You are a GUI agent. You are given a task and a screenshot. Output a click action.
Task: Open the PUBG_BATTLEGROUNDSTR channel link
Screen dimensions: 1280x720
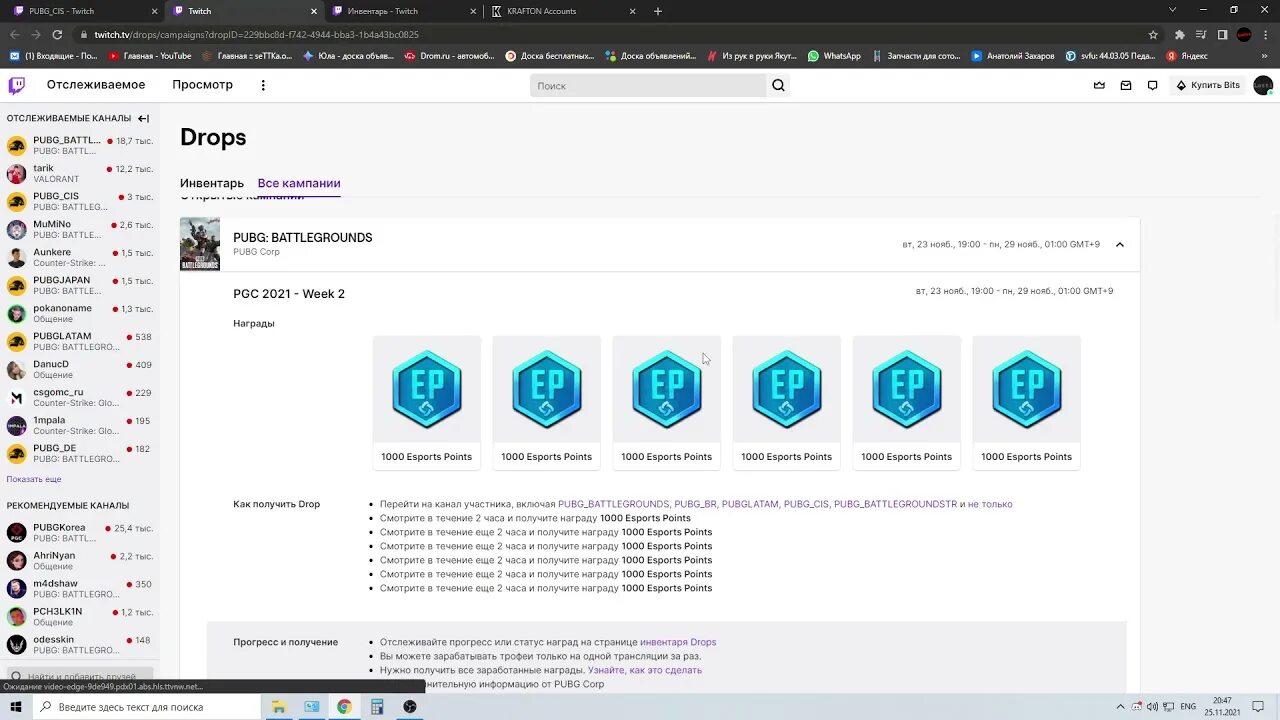pos(895,504)
